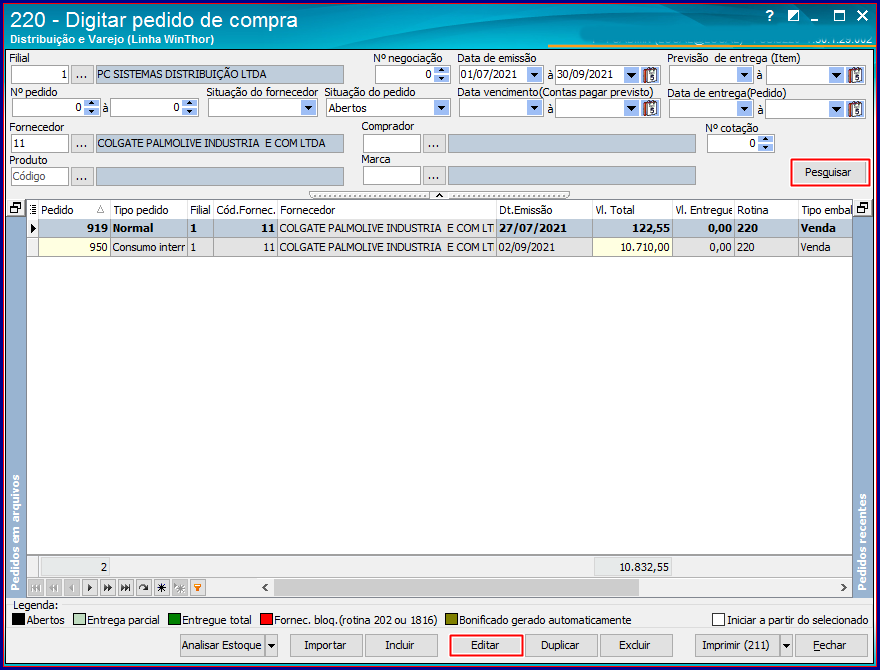Click black Abertos legend swatch
880x670 pixels.
(19, 620)
